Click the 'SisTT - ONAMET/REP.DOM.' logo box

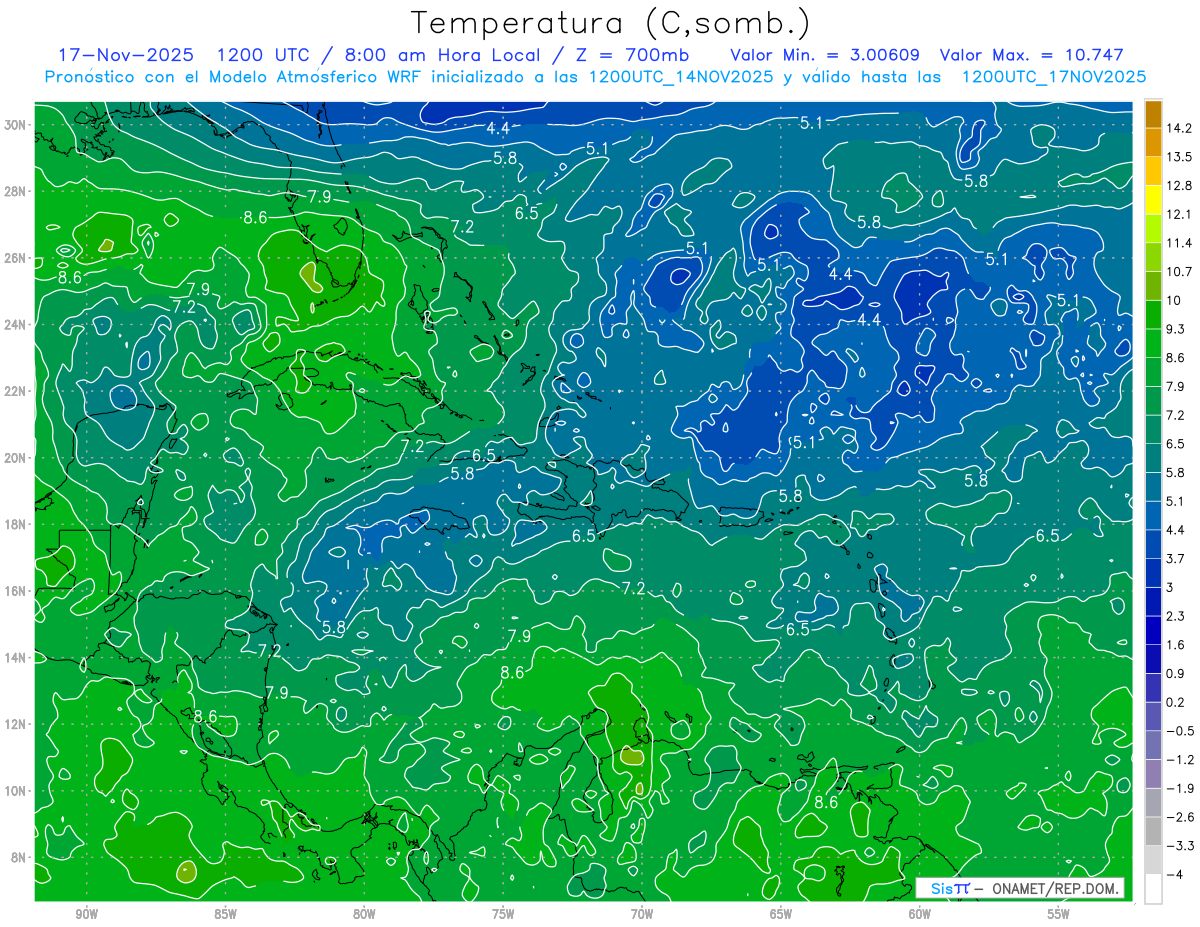coord(1020,888)
